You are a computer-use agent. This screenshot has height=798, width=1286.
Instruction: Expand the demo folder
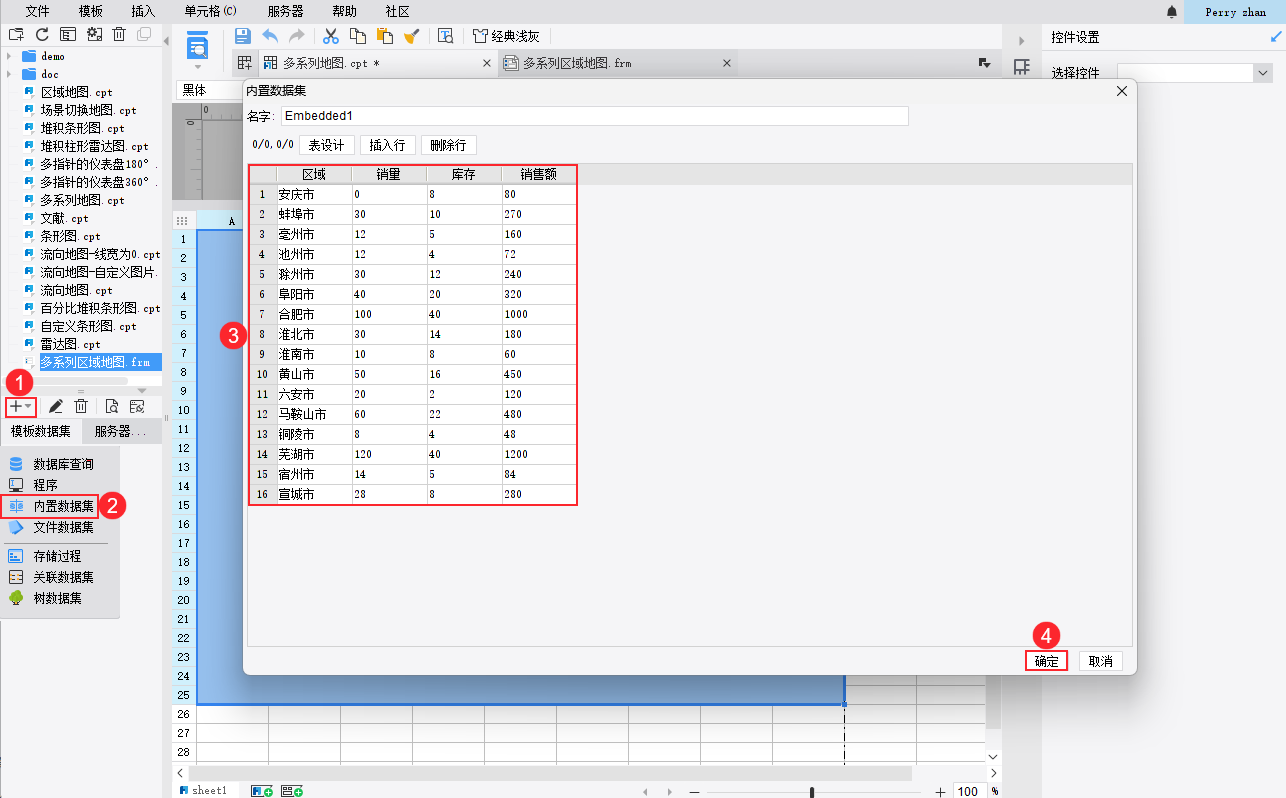[9, 56]
